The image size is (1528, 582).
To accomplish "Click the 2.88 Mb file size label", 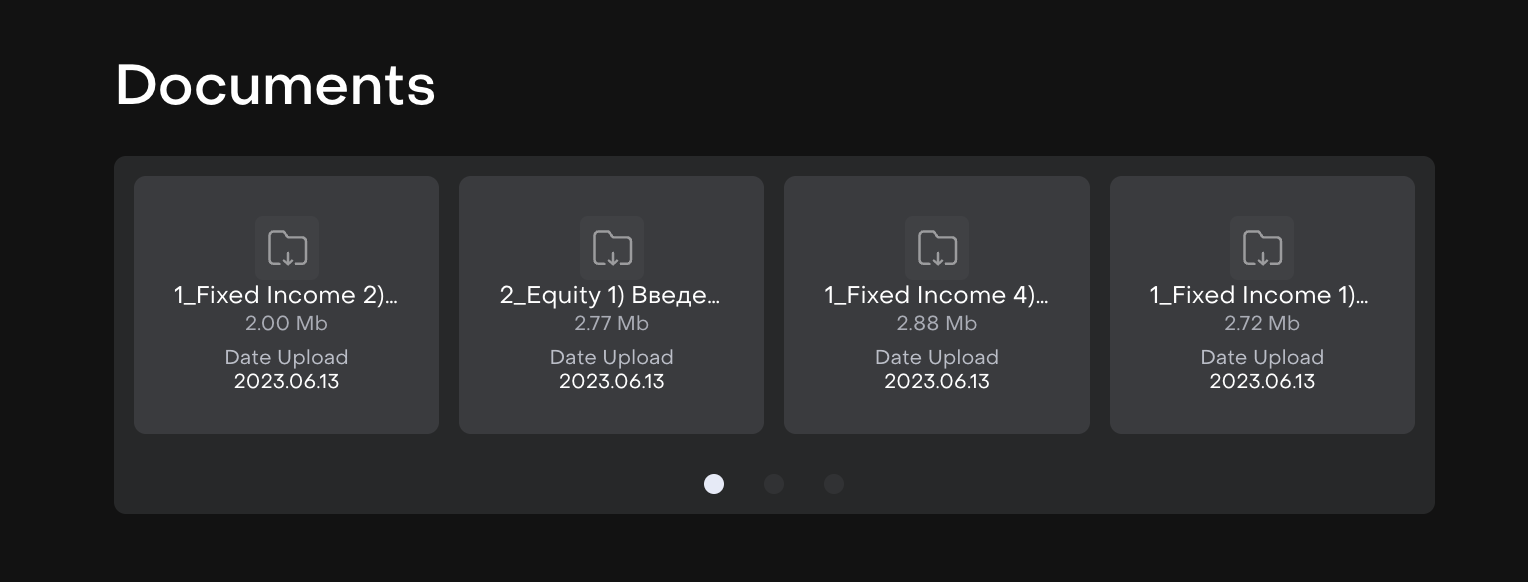I will 937,323.
